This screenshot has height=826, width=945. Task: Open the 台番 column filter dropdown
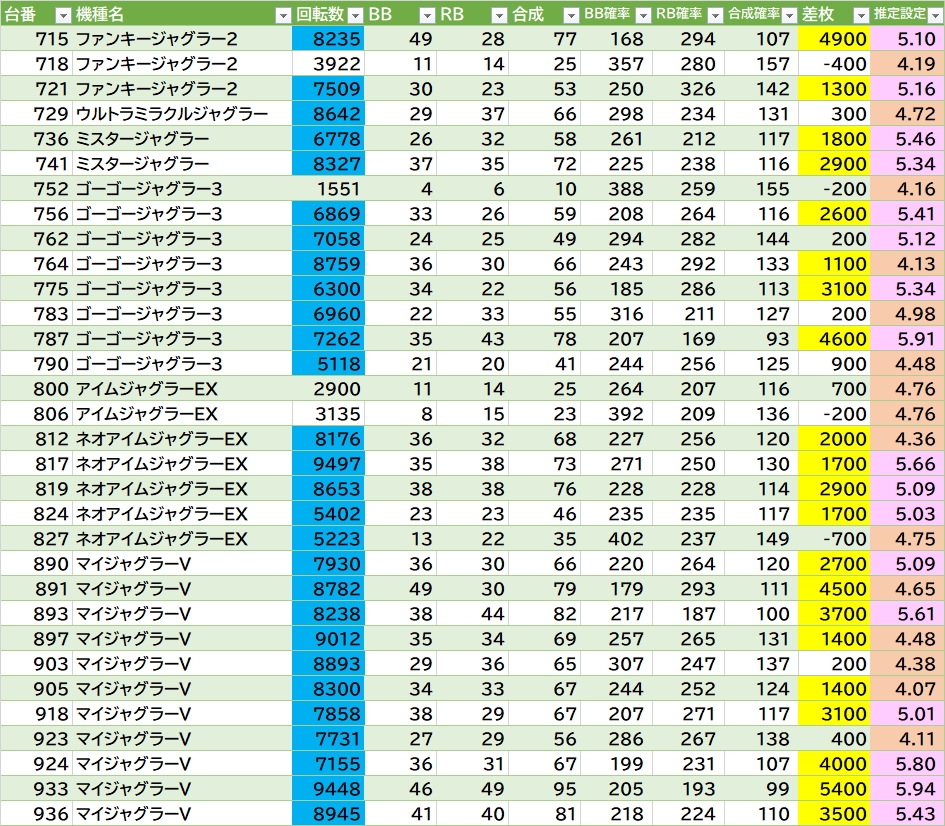tap(62, 15)
